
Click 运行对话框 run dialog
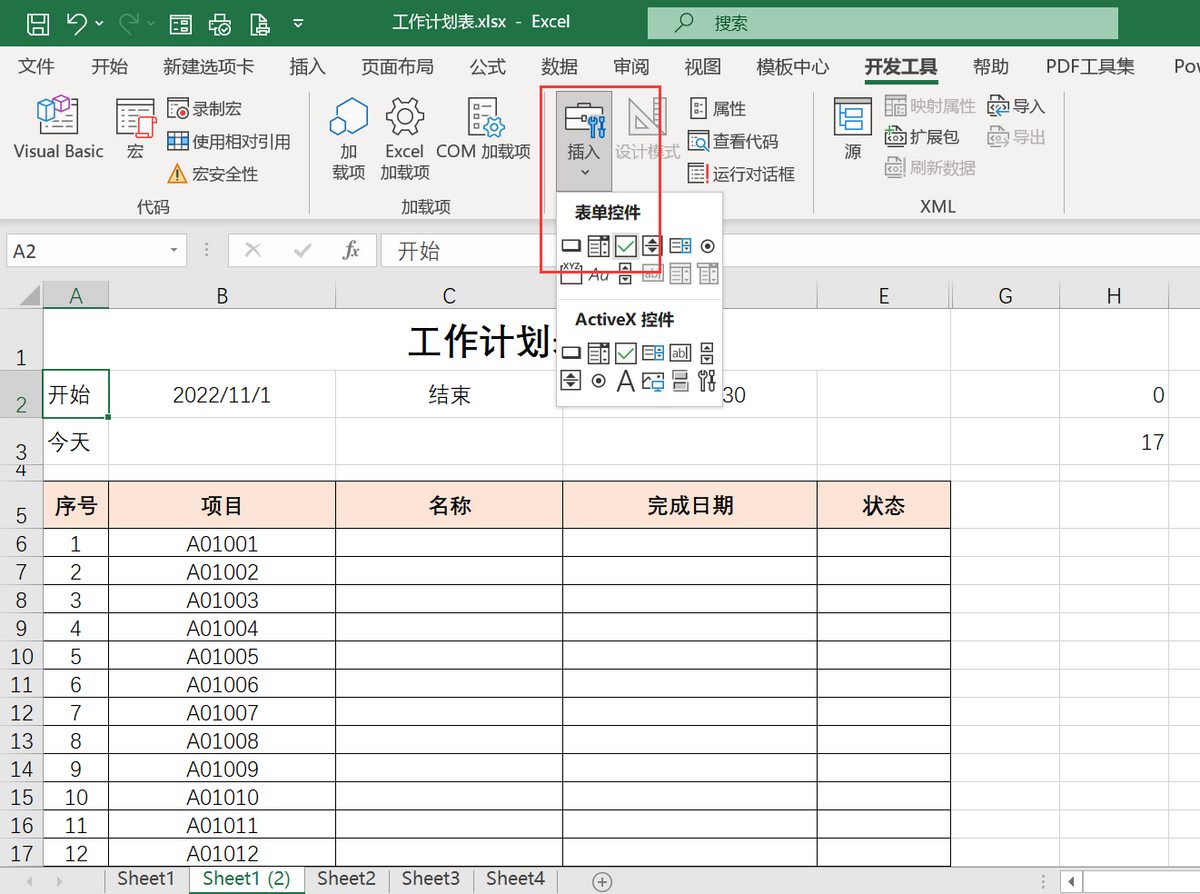point(741,174)
